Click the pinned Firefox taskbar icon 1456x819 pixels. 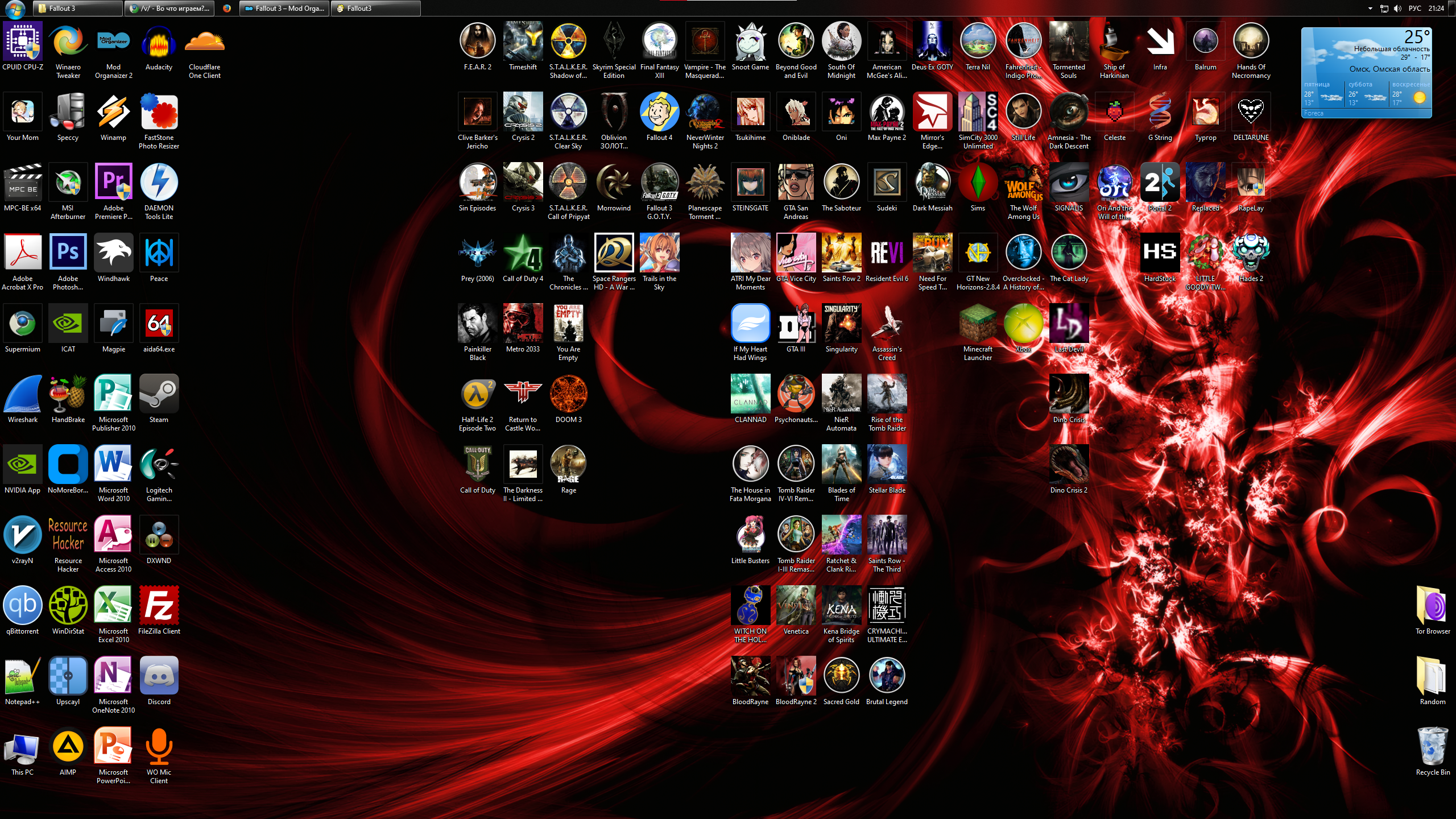click(x=227, y=9)
